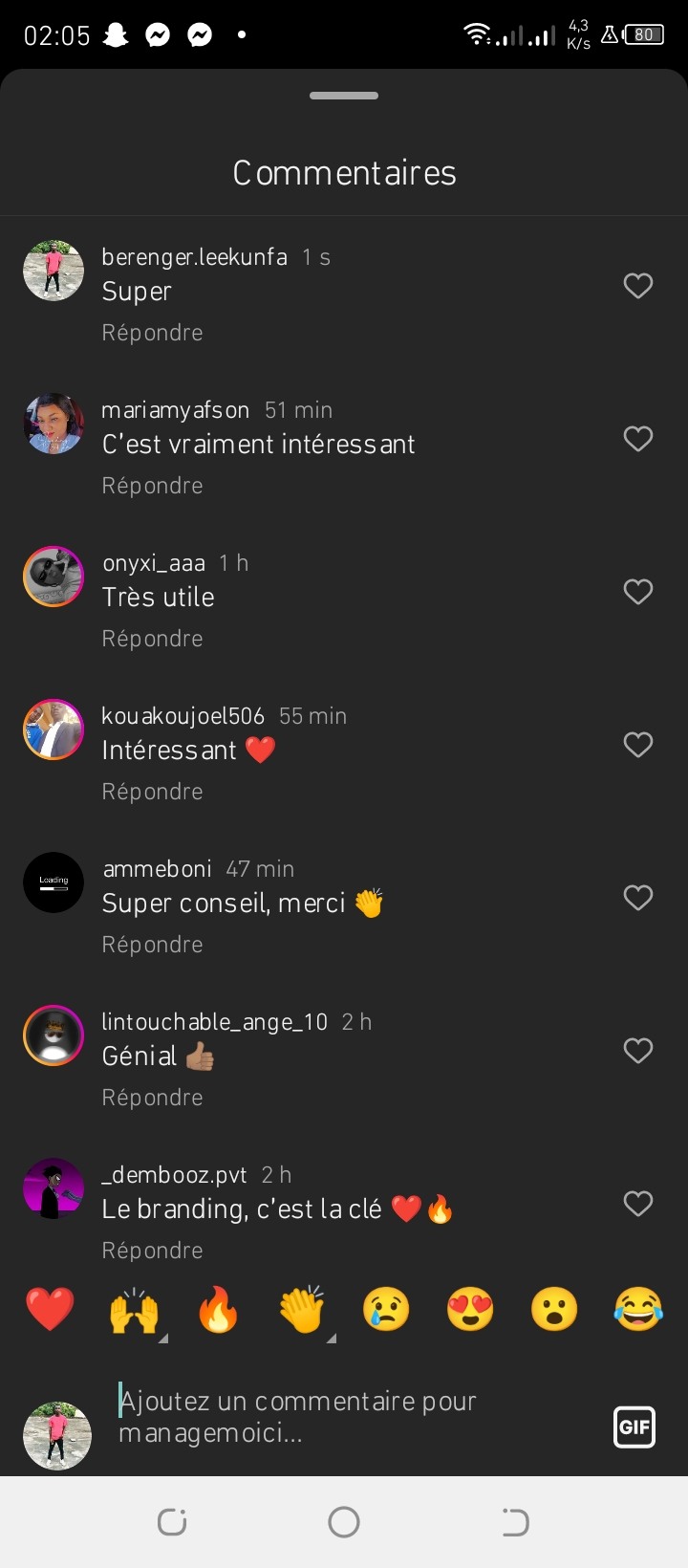Insert the surprised face emoji

[554, 1309]
